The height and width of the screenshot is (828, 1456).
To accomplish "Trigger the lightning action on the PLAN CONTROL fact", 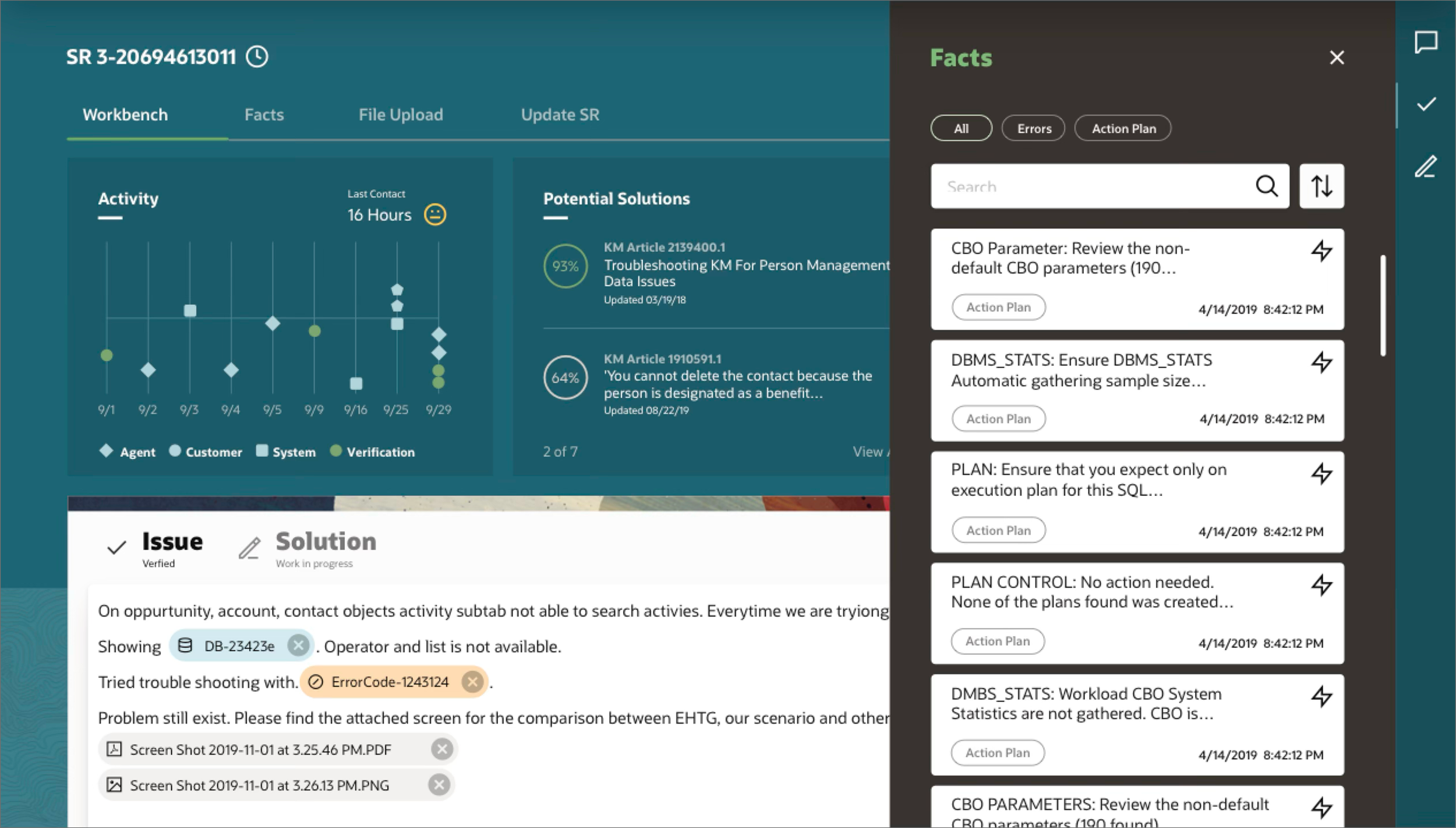I will [1323, 584].
